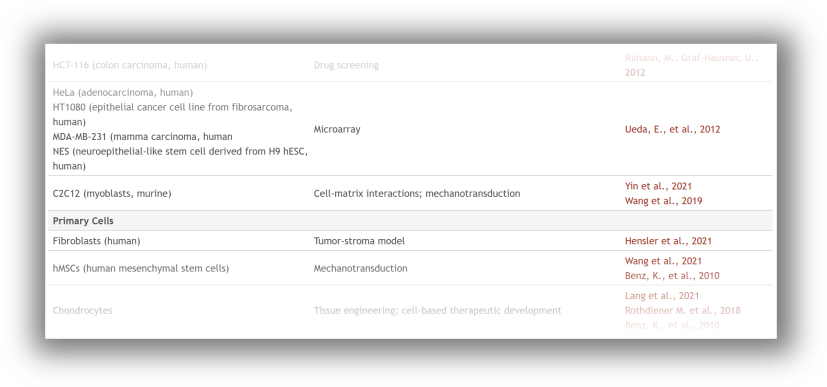Select the HCT-116 colon carcinoma entry

click(130, 65)
